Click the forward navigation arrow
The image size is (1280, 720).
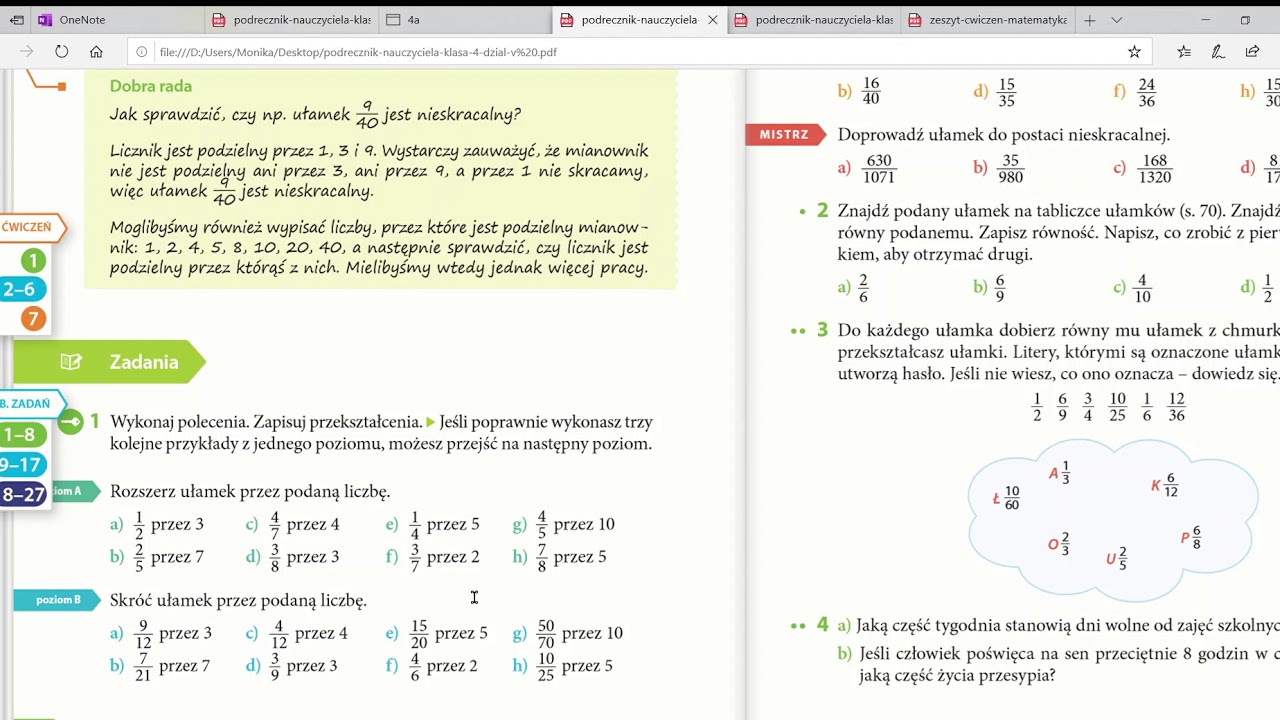point(27,52)
